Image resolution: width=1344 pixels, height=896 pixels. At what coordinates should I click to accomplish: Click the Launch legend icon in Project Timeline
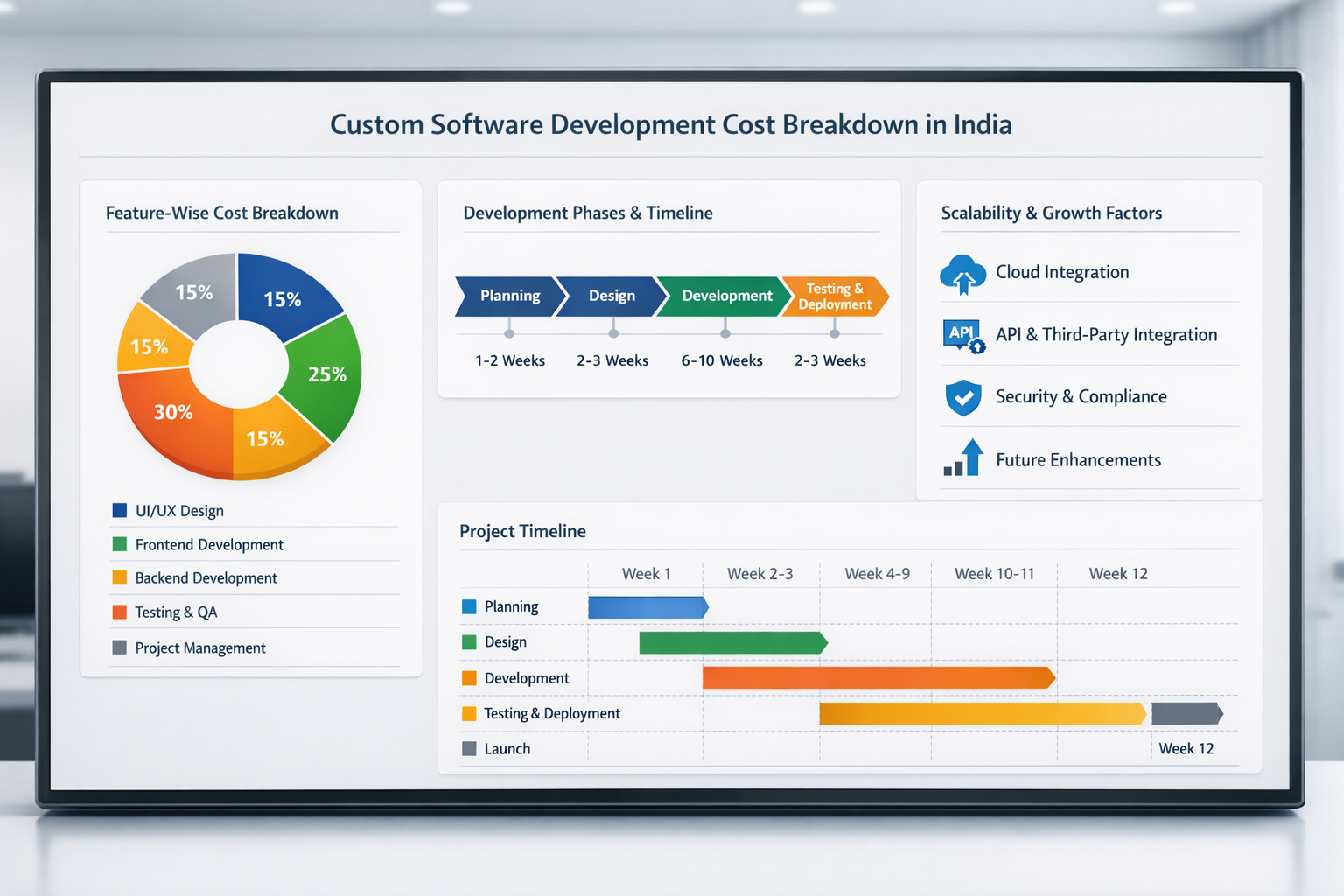point(467,748)
